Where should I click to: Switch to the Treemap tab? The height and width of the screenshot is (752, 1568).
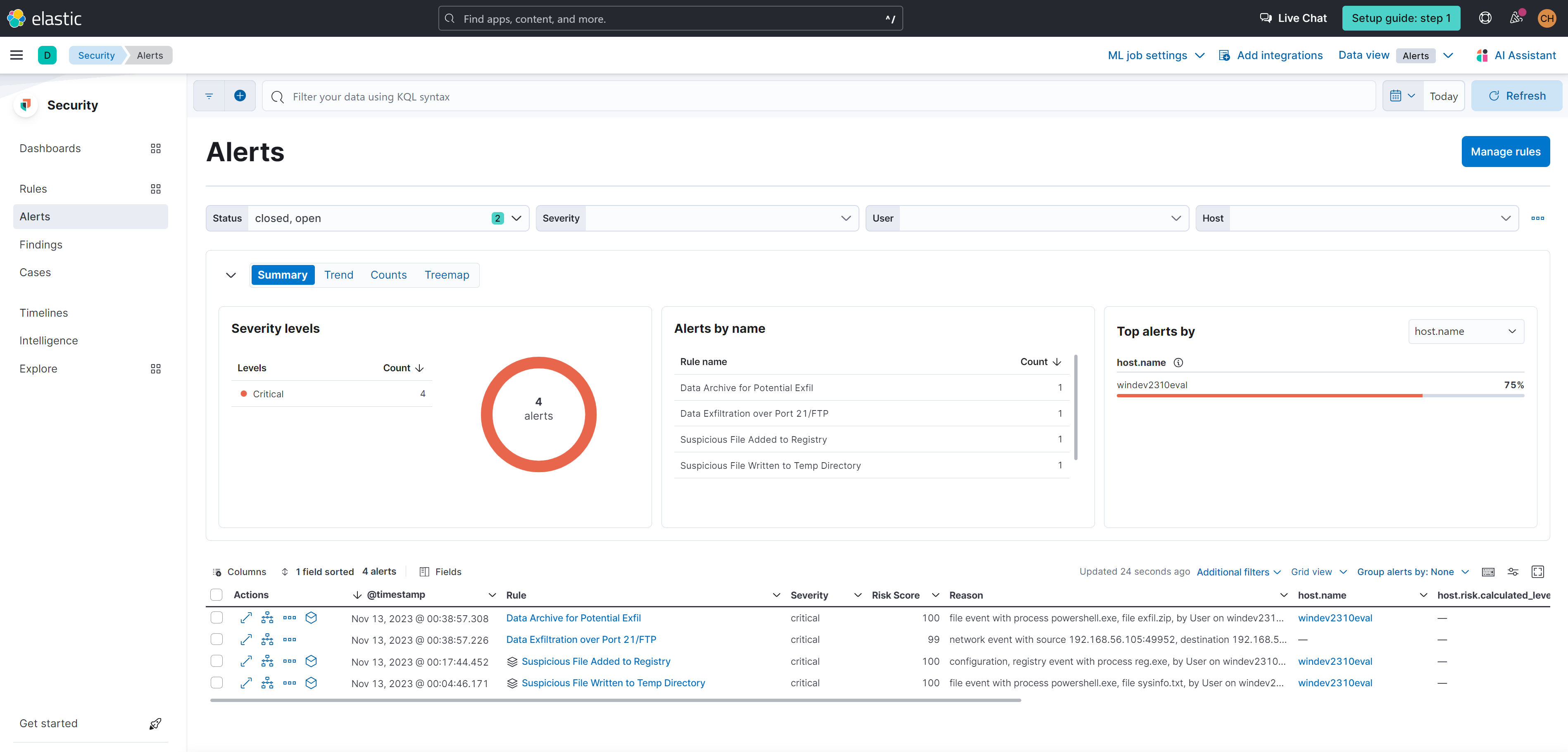447,275
